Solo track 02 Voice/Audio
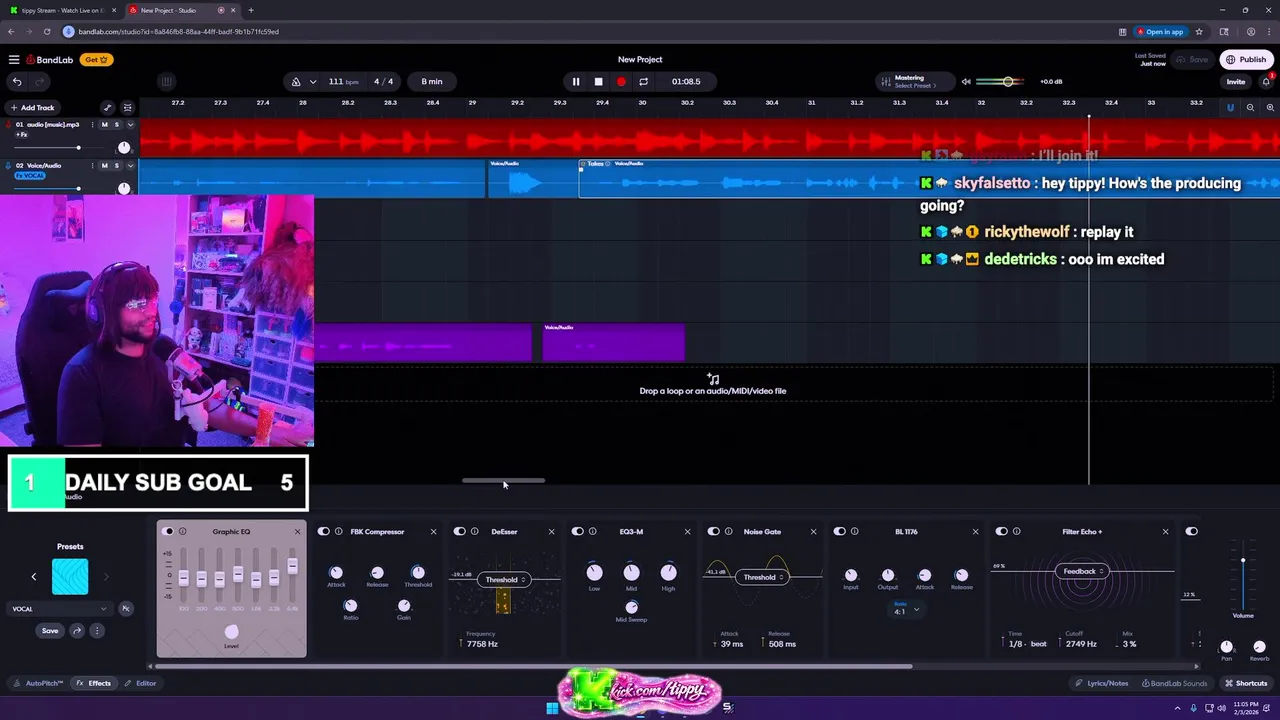Image resolution: width=1280 pixels, height=720 pixels. coord(117,166)
